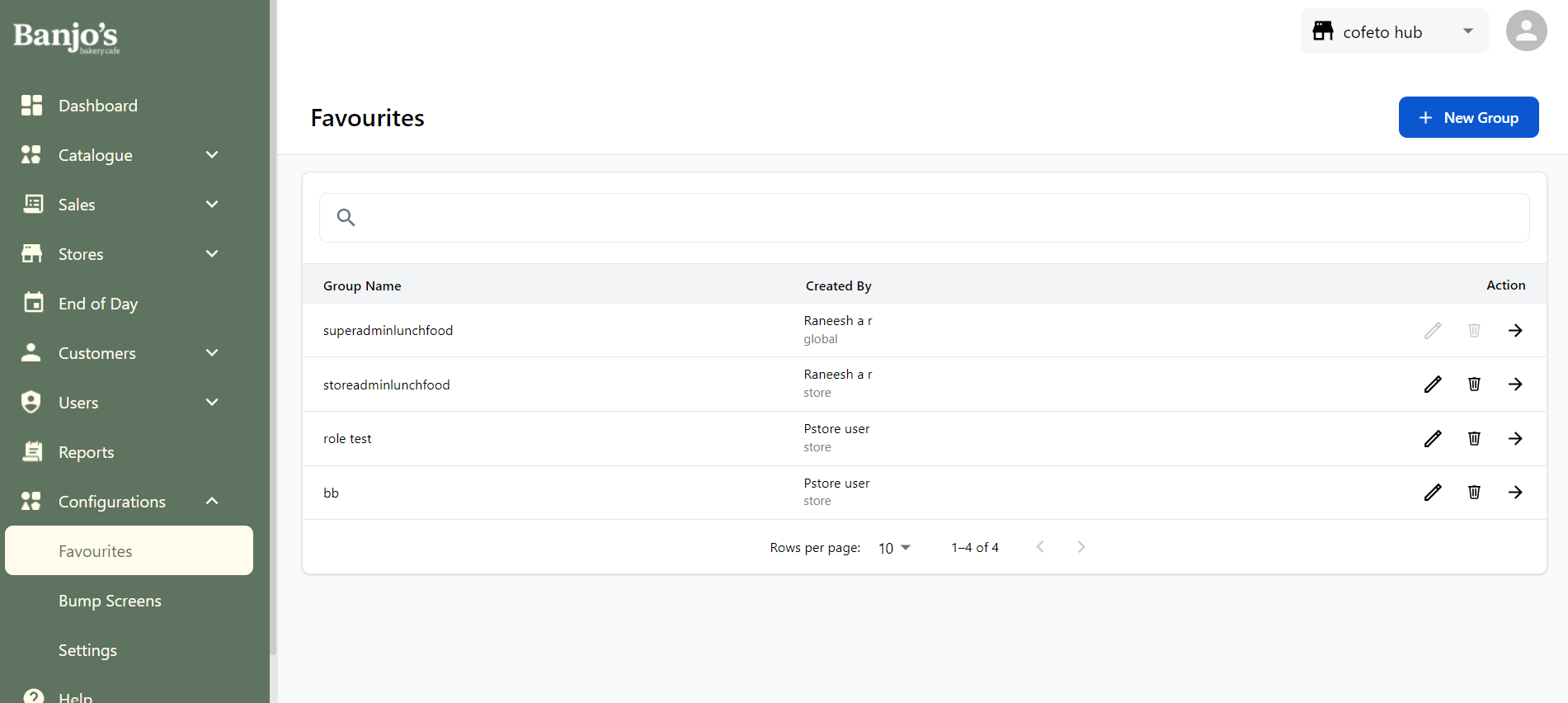This screenshot has width=1568, height=703.
Task: Click trash icon for storeadminlunchfood
Action: 1474,385
